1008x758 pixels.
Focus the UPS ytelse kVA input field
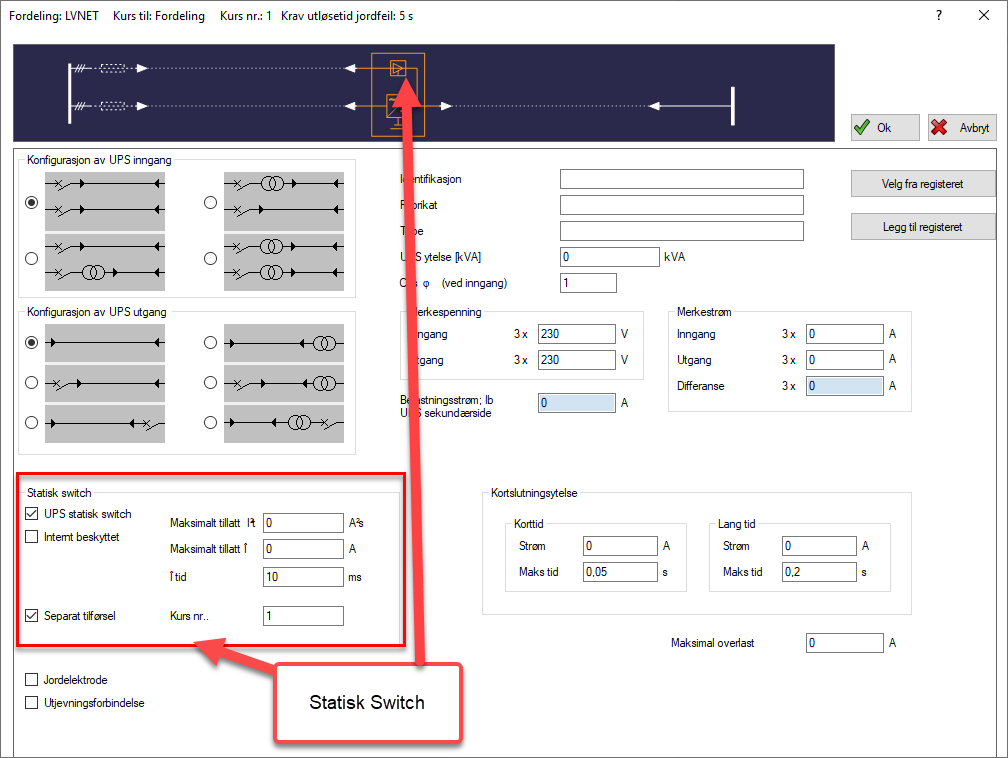click(x=609, y=257)
